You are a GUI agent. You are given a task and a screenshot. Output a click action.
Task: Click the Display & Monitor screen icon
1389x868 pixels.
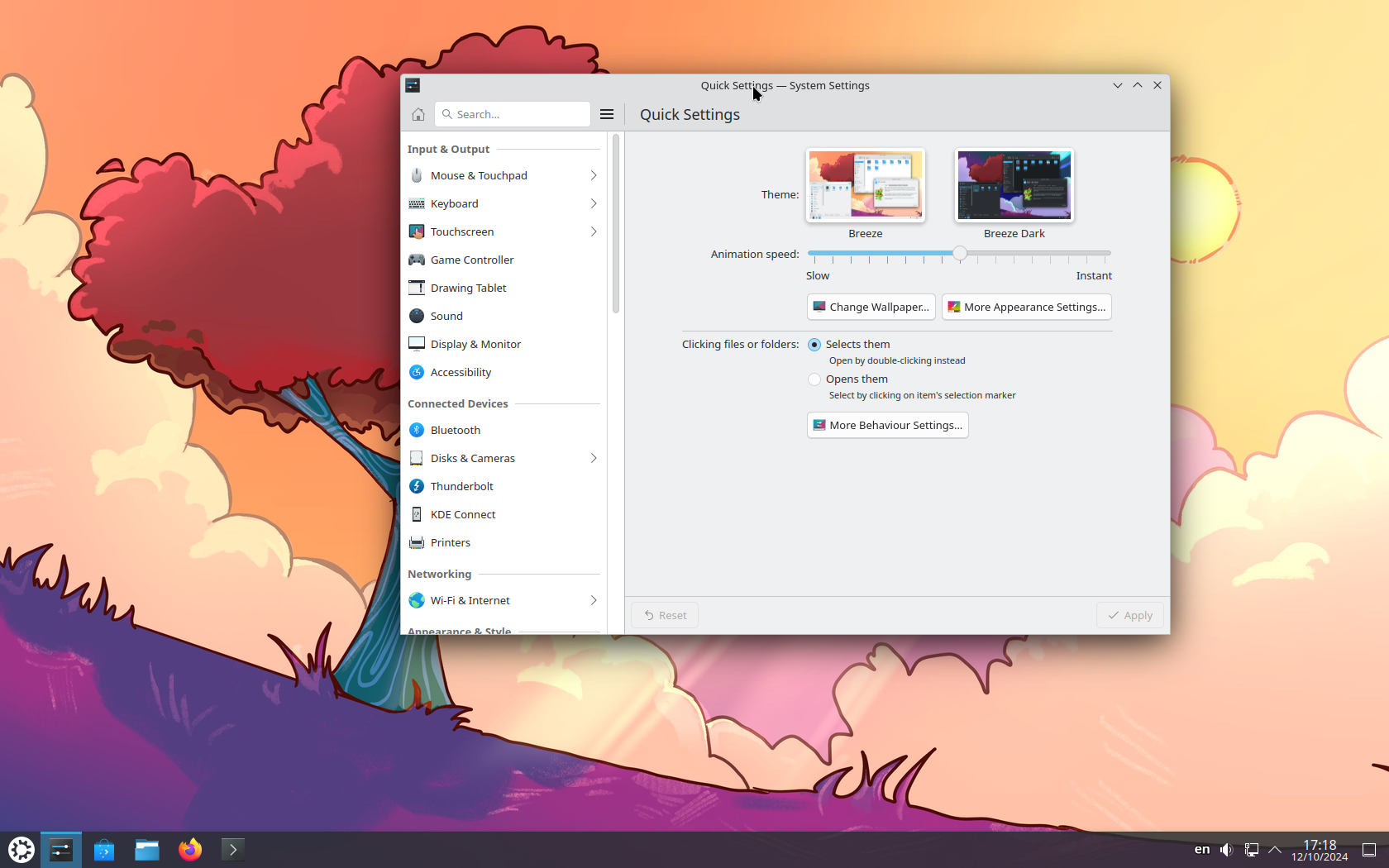417,344
